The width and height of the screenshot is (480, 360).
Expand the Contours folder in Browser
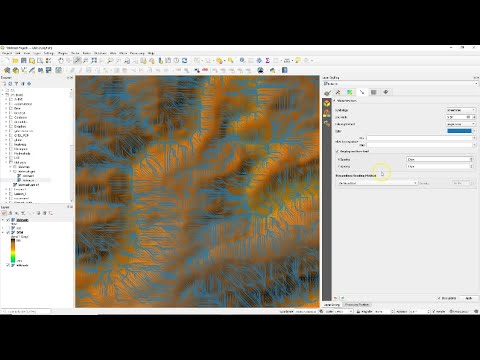tap(6, 117)
